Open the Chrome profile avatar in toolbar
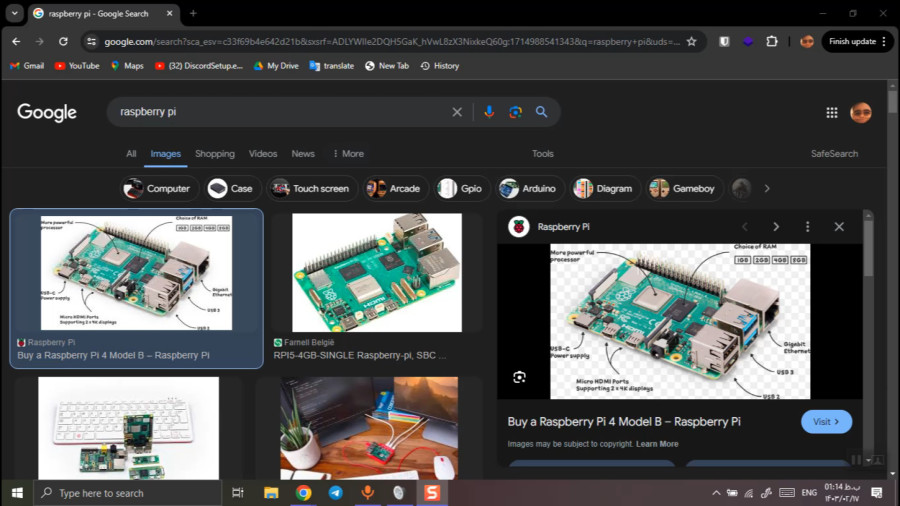The image size is (900, 506). [806, 41]
